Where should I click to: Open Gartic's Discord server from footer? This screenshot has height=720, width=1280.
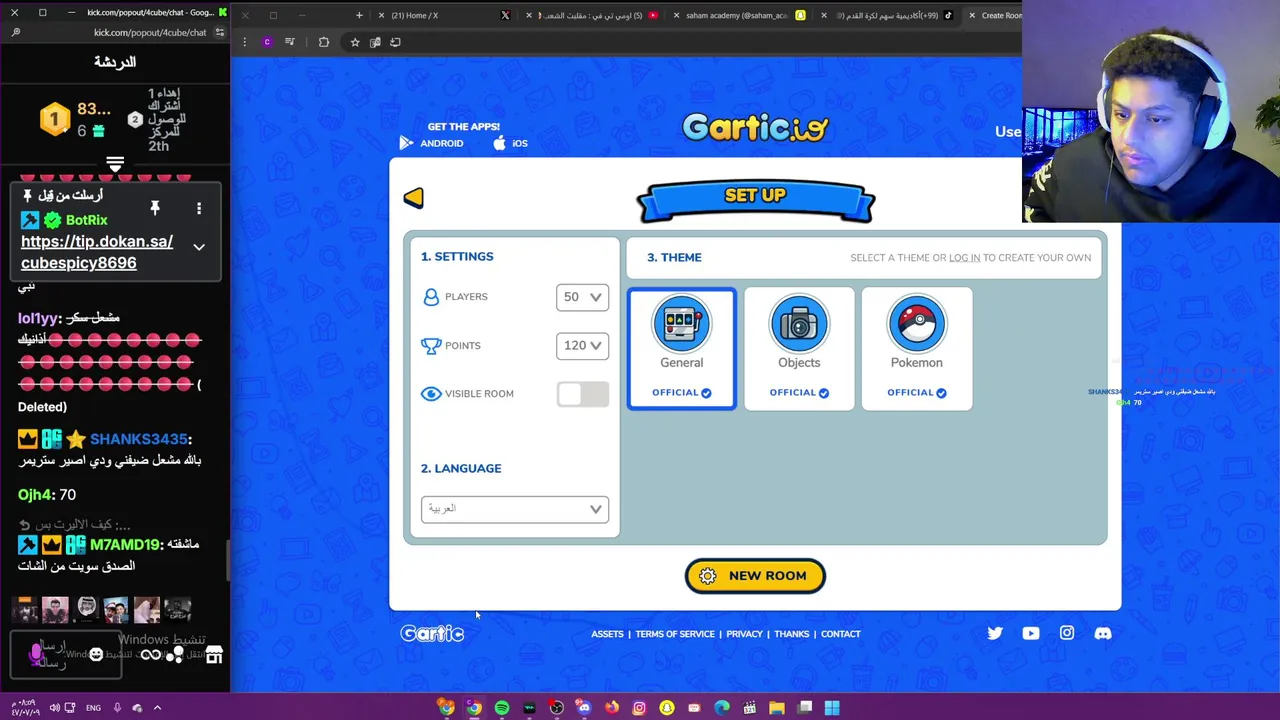pyautogui.click(x=1103, y=633)
